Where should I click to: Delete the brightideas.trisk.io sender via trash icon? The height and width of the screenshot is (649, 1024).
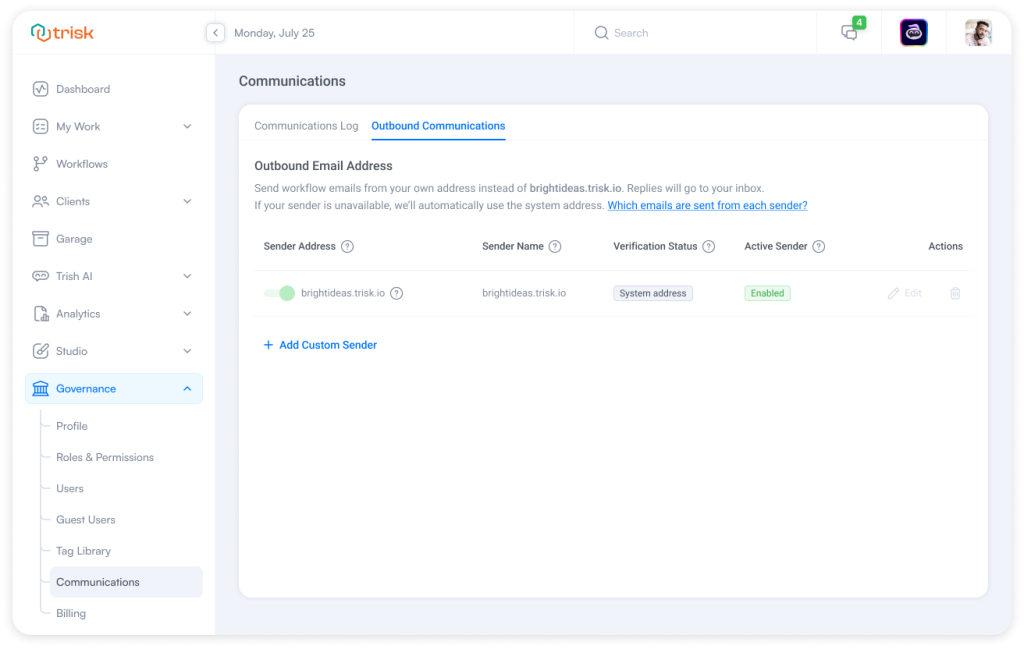point(955,293)
